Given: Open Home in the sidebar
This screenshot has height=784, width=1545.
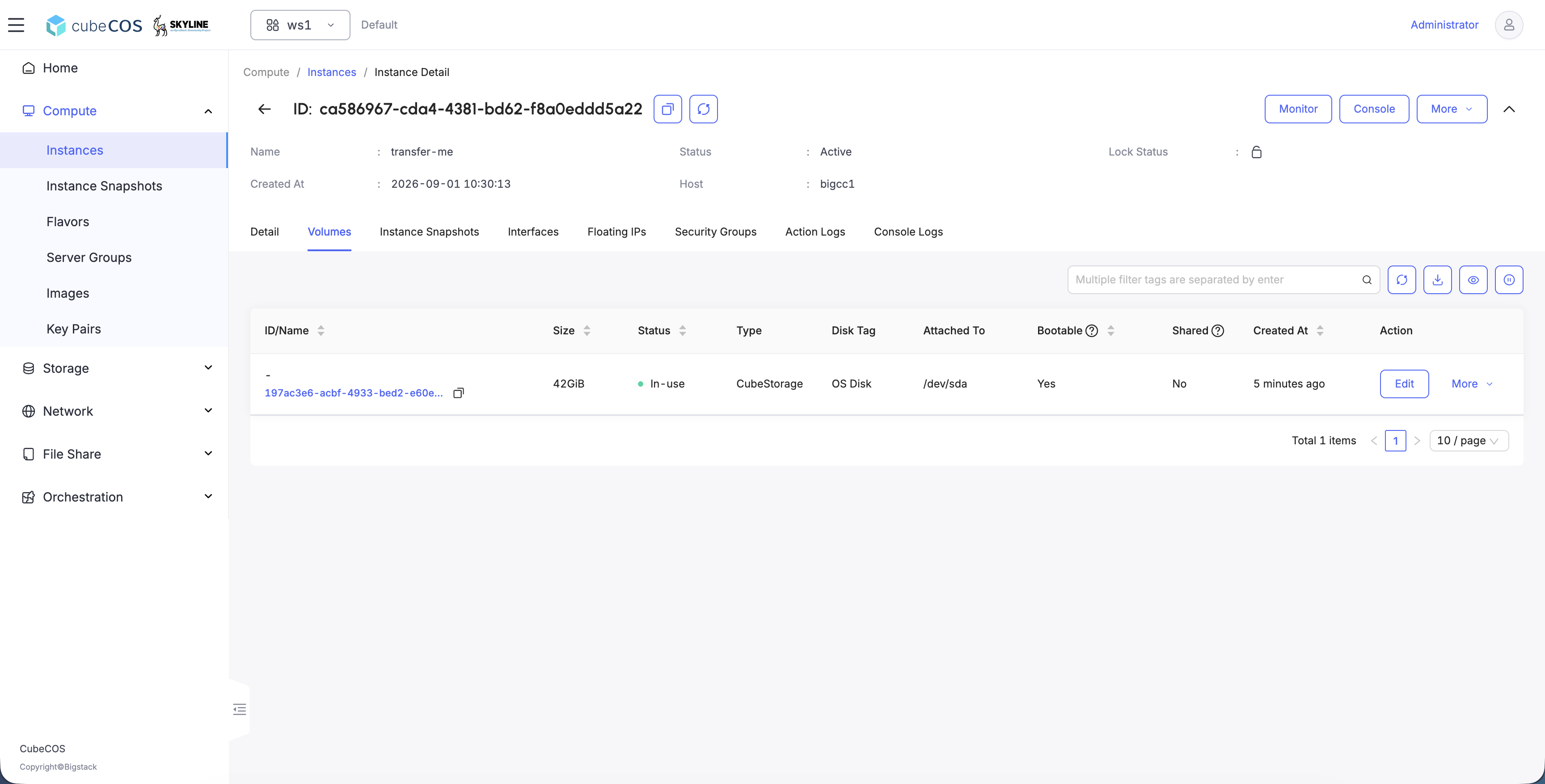Looking at the screenshot, I should pyautogui.click(x=114, y=68).
